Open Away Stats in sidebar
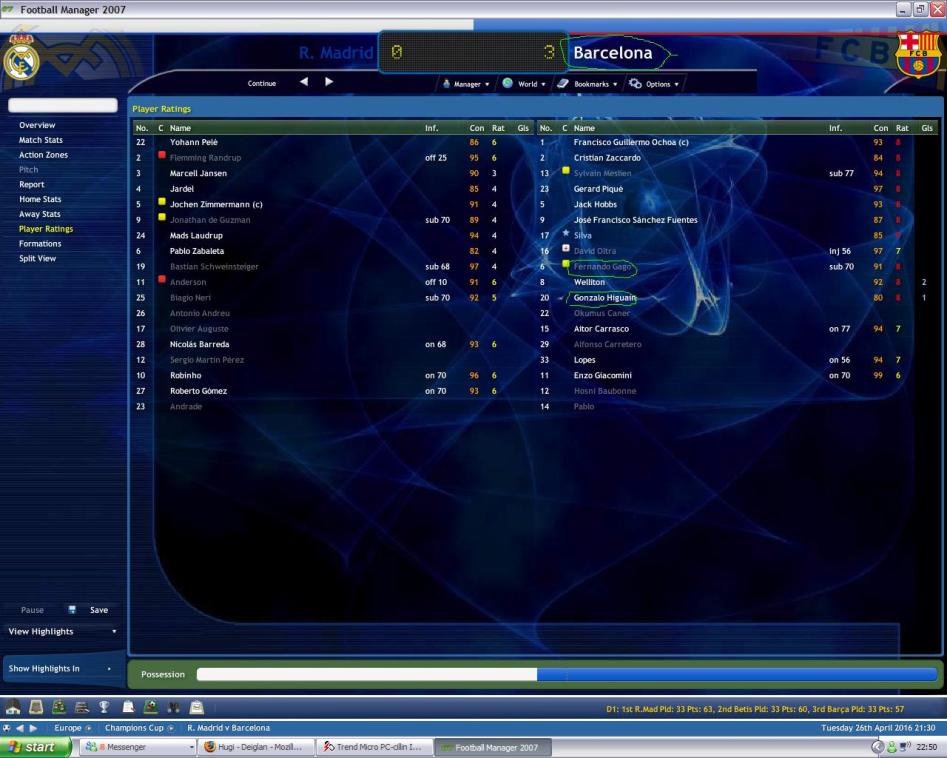Image resolution: width=947 pixels, height=758 pixels. click(x=39, y=214)
